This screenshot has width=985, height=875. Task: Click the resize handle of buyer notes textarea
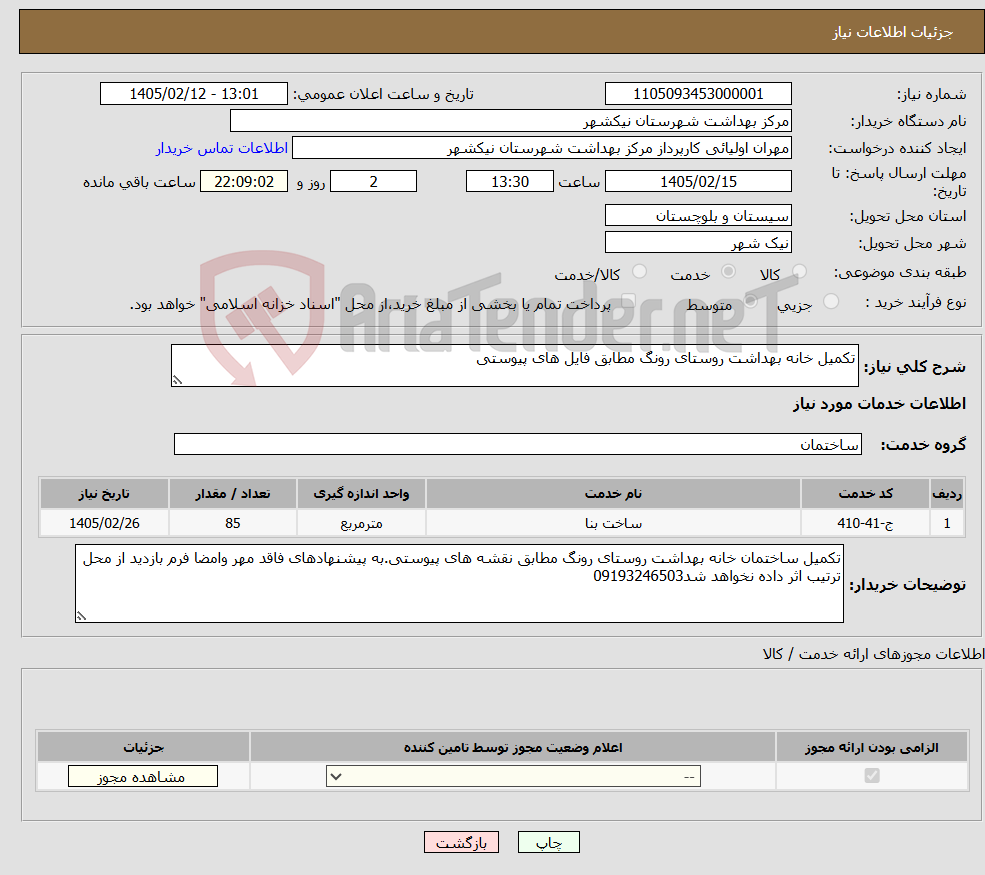81,616
